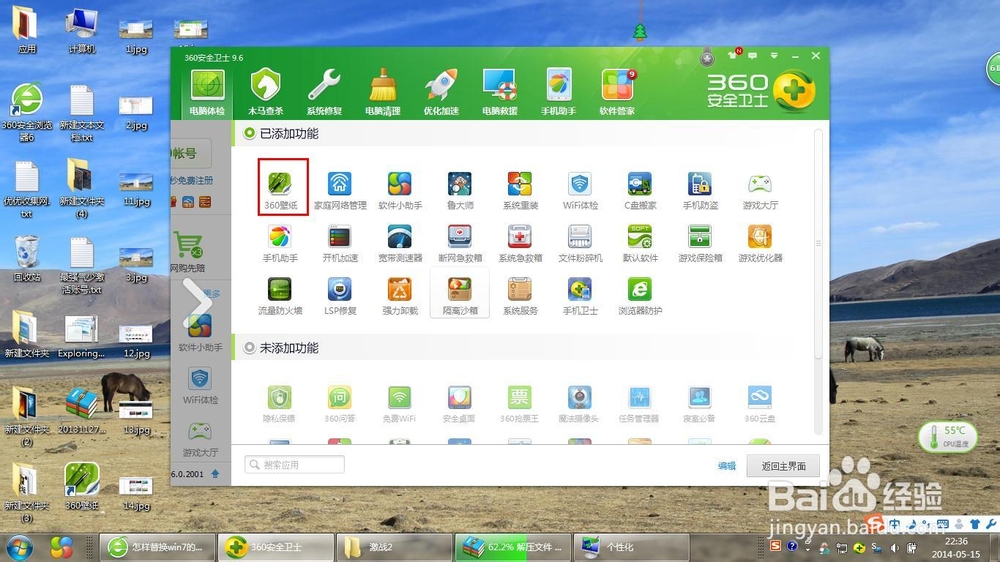
Task: Launch 开机加速 tool
Action: click(x=340, y=243)
